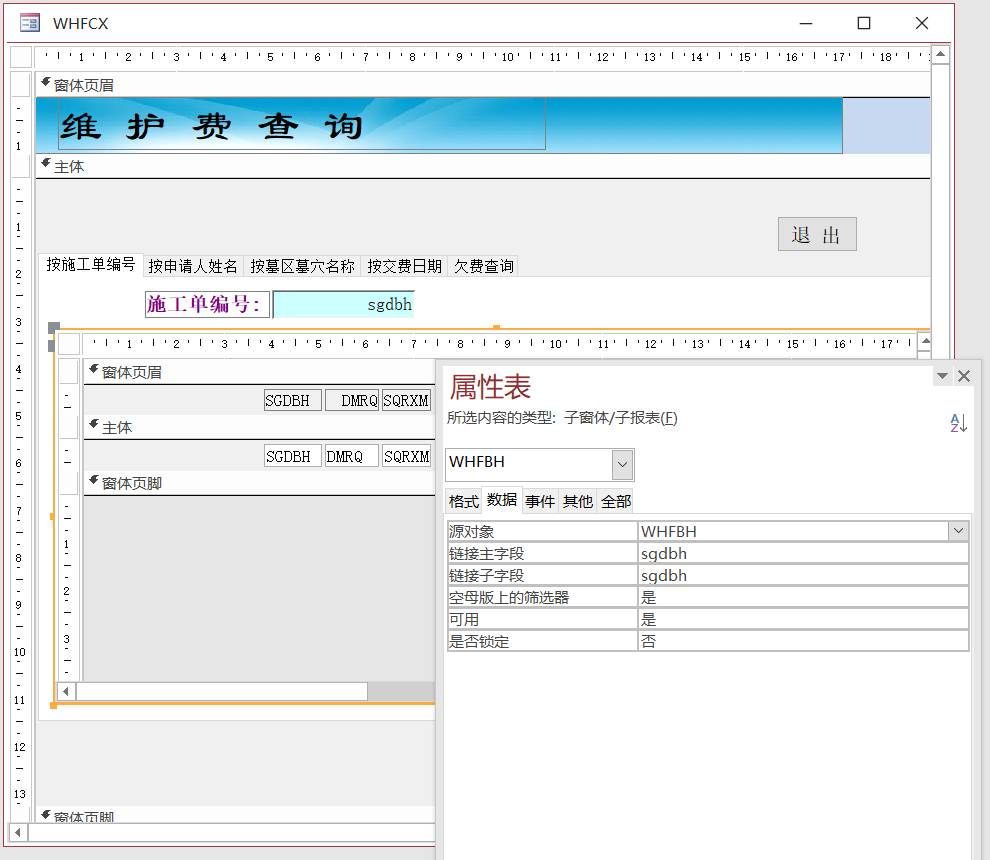Maximize the WHFCX window

(x=864, y=23)
